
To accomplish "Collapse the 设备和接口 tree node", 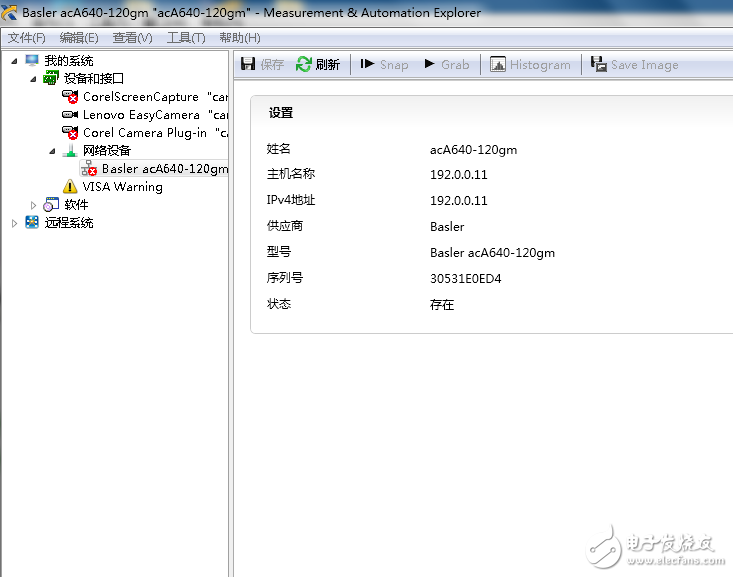I will pos(33,79).
